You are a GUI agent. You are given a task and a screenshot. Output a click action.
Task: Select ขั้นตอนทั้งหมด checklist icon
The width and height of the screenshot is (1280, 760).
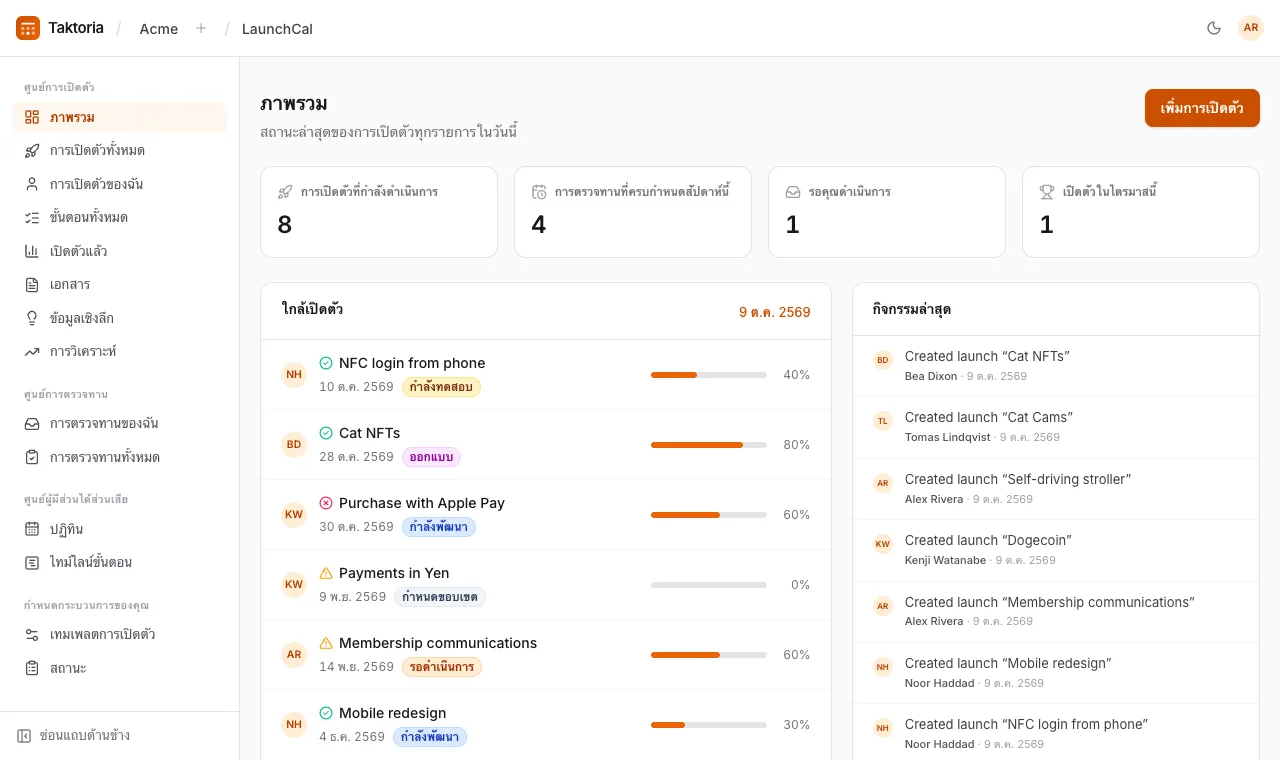(32, 218)
